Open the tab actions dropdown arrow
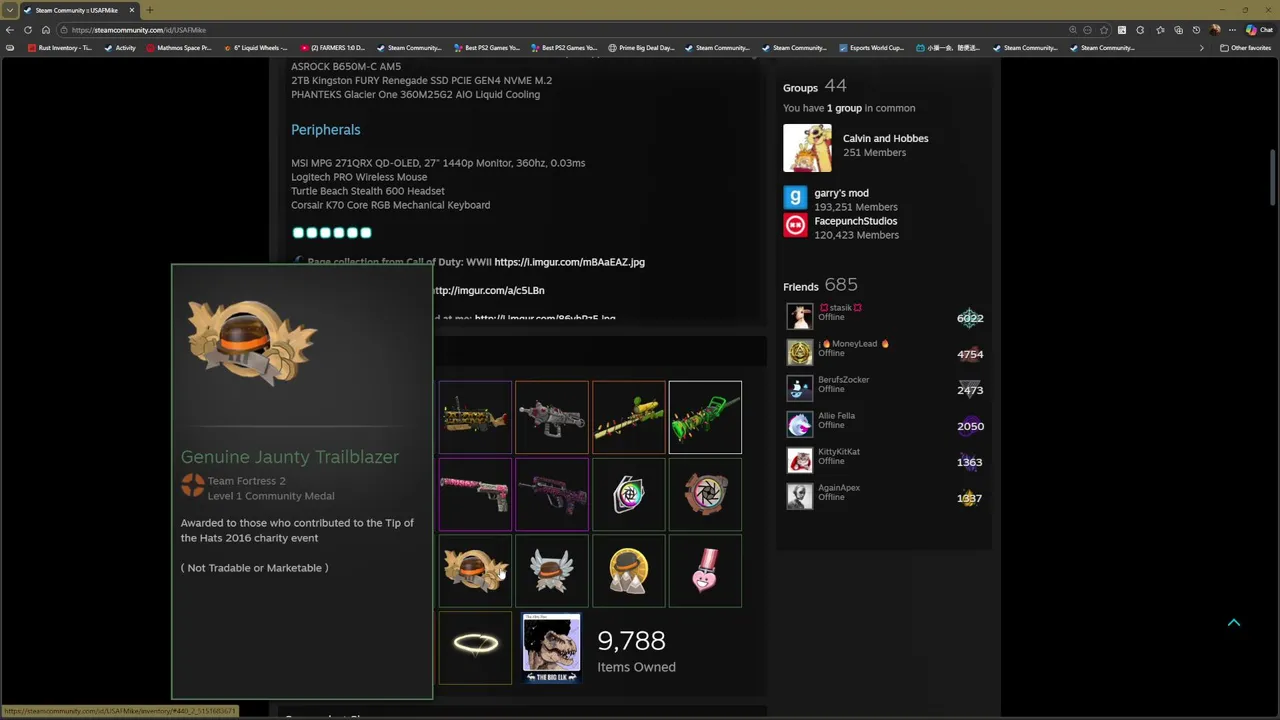1280x720 pixels. click(x=9, y=10)
